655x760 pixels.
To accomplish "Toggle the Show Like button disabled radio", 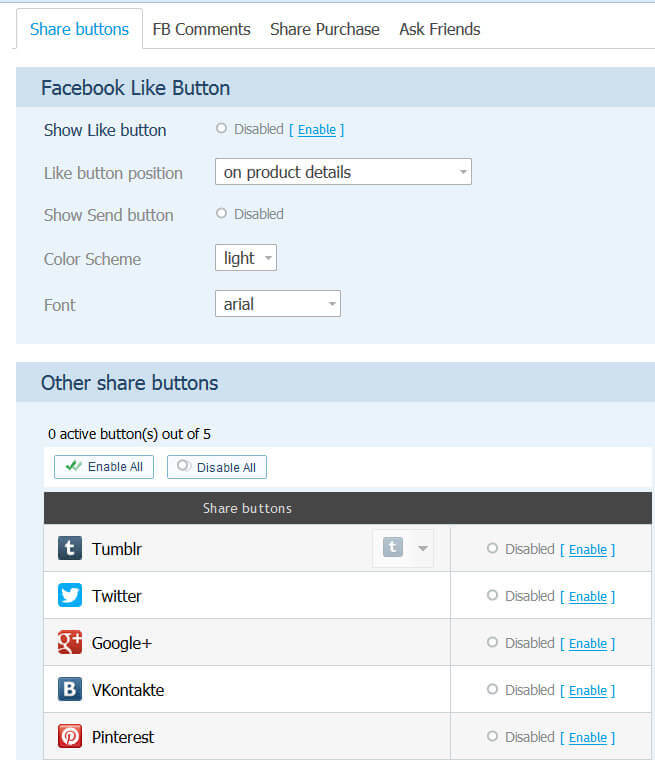I will click(x=221, y=128).
